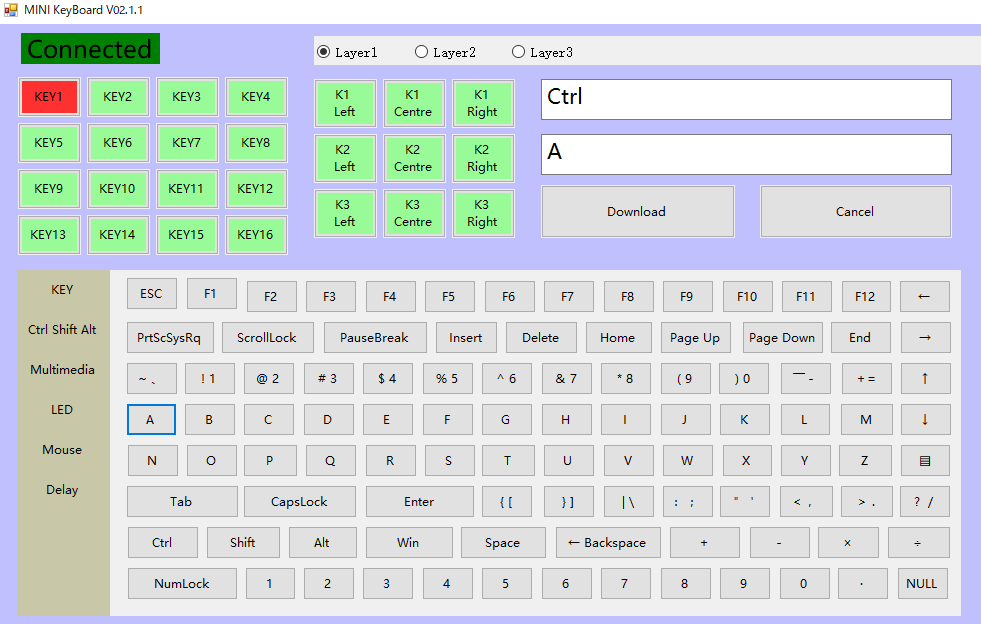Click the Backspace key with arrow

607,543
